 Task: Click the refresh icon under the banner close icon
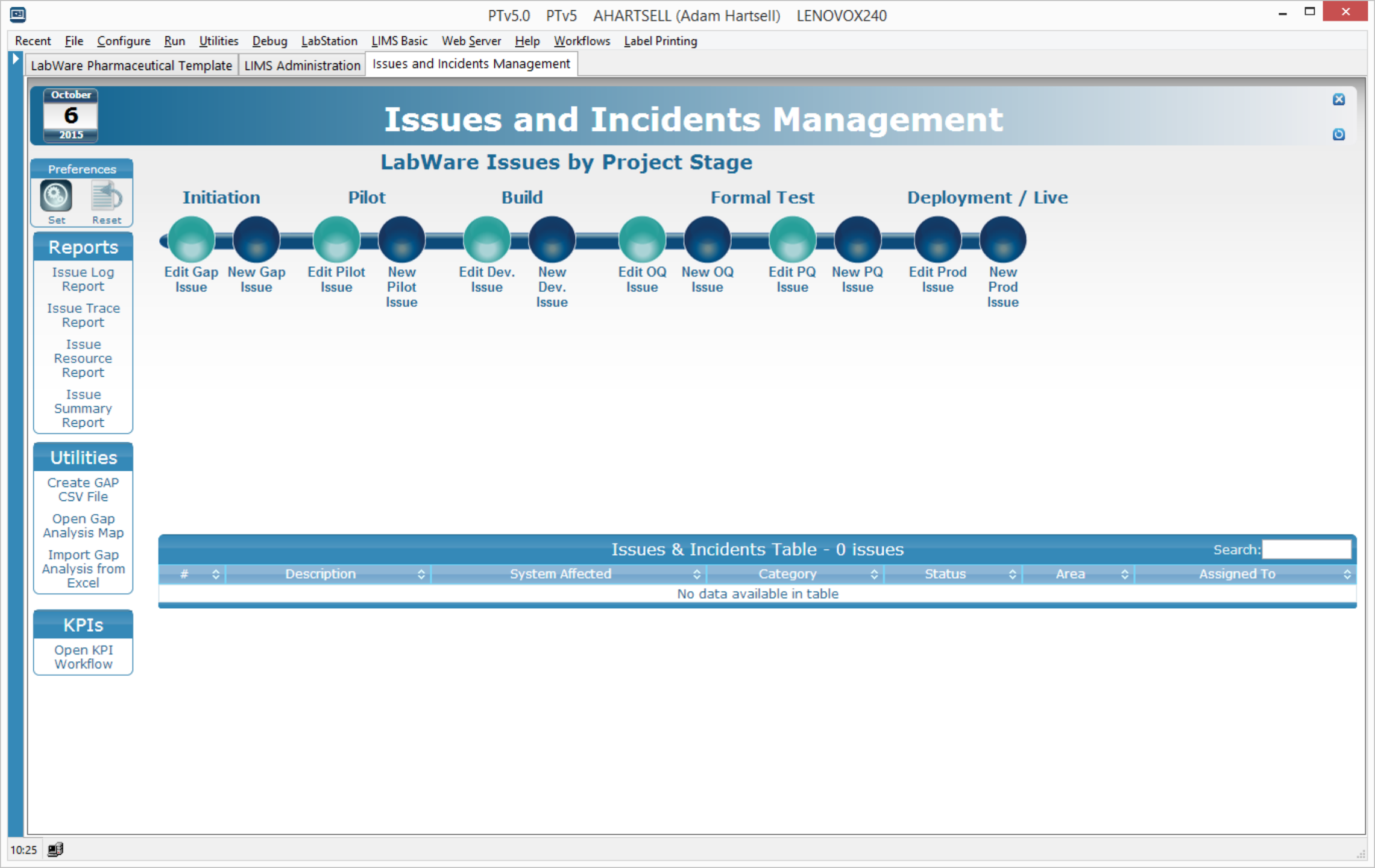[1338, 134]
